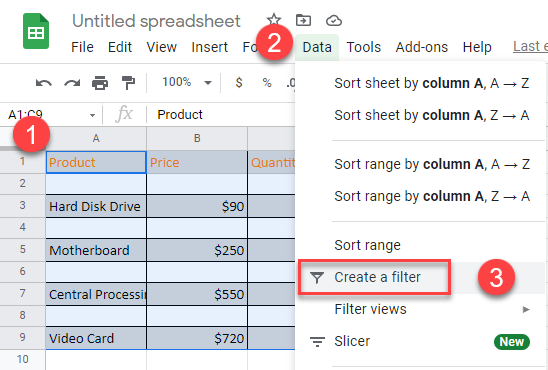Image resolution: width=548 pixels, height=370 pixels.
Task: Open the Data menu
Action: tap(317, 47)
